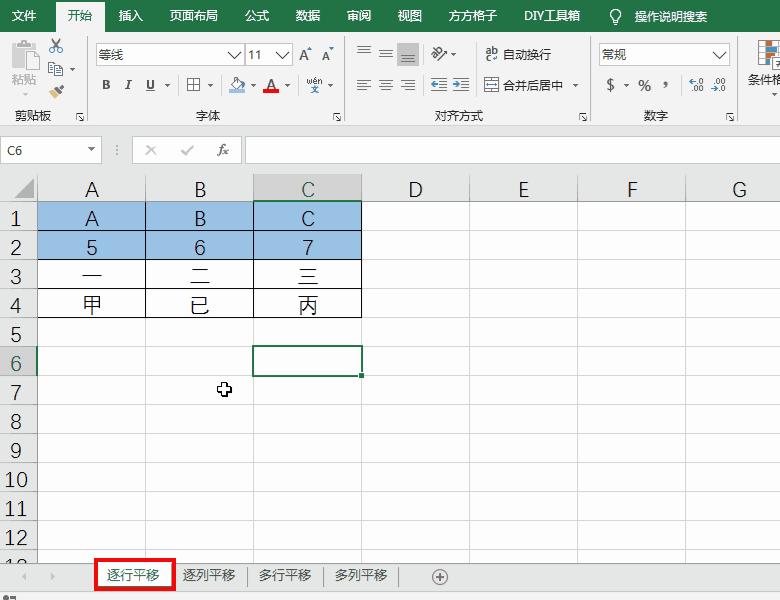Expand the underline style dropdown arrow
Image resolution: width=780 pixels, height=600 pixels.
tap(167, 86)
